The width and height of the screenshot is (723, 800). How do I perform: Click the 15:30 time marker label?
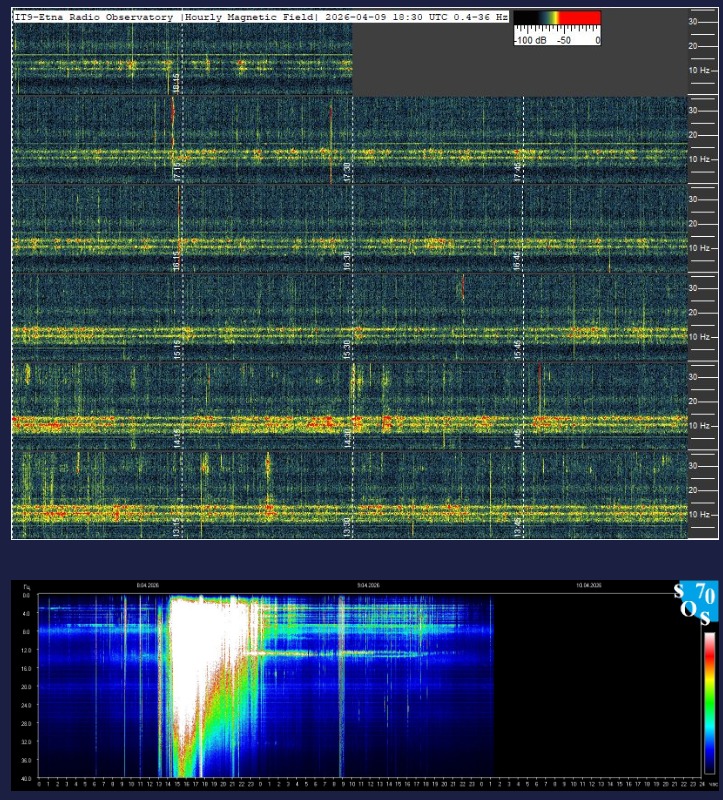coord(347,349)
